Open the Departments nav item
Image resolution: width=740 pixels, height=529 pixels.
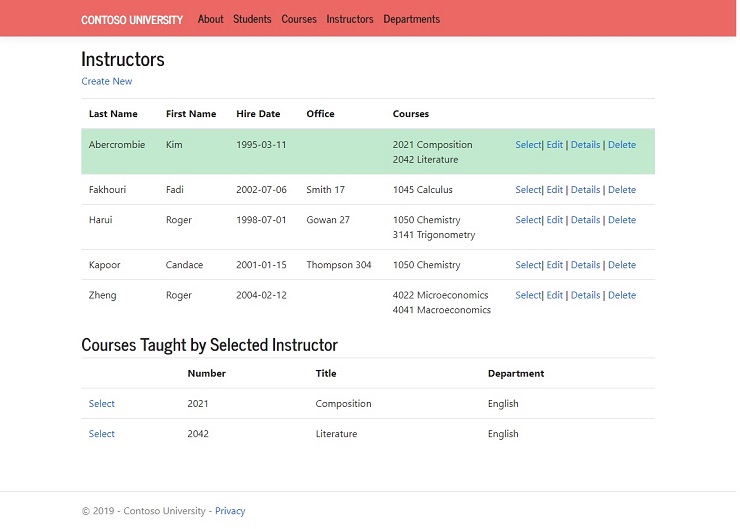point(412,19)
